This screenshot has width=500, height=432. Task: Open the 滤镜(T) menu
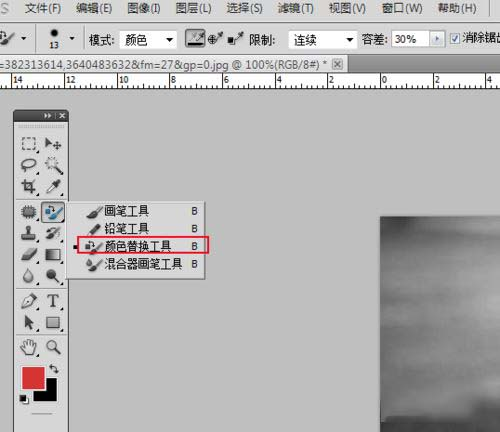click(296, 8)
